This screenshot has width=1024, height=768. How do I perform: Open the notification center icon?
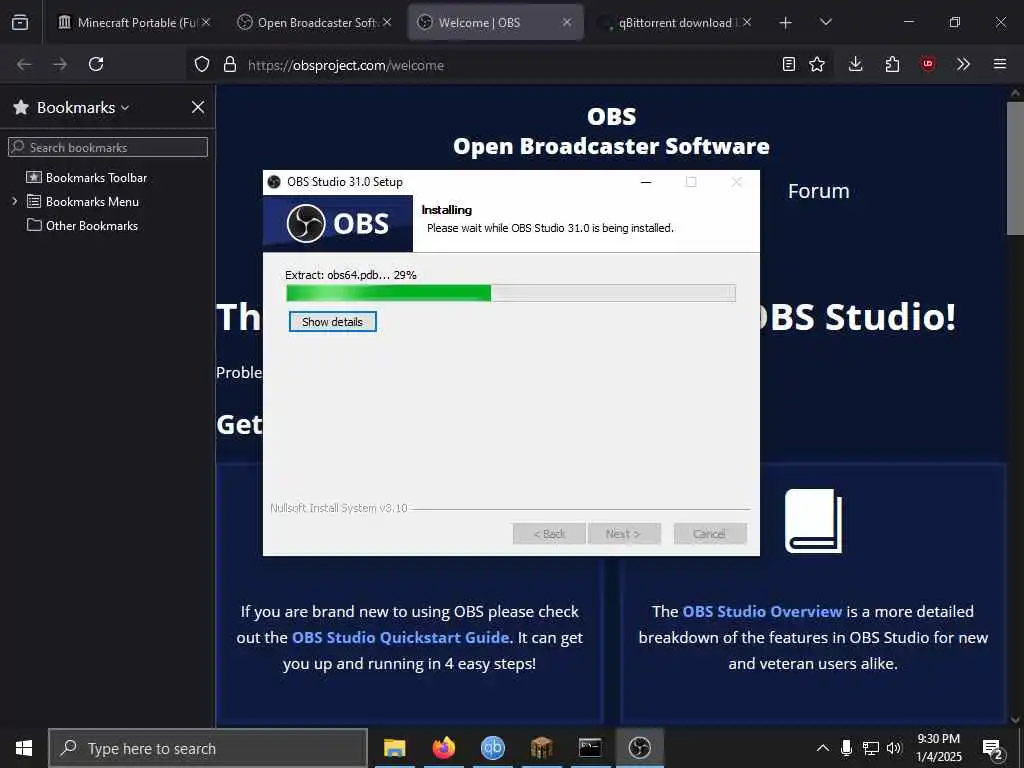click(993, 748)
